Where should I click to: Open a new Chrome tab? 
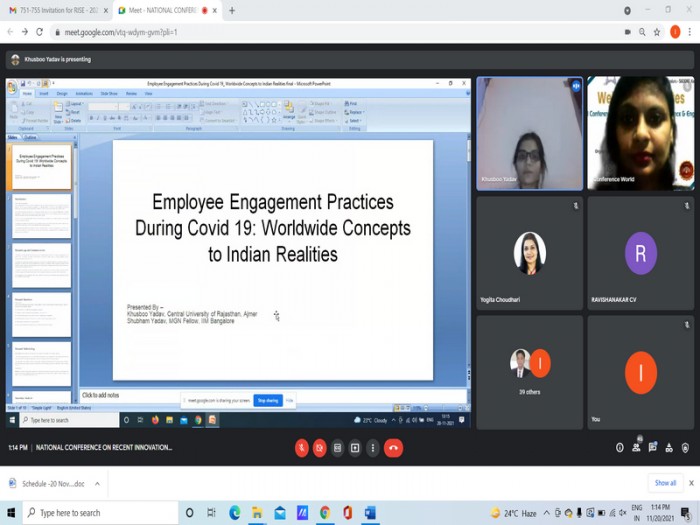(x=232, y=10)
